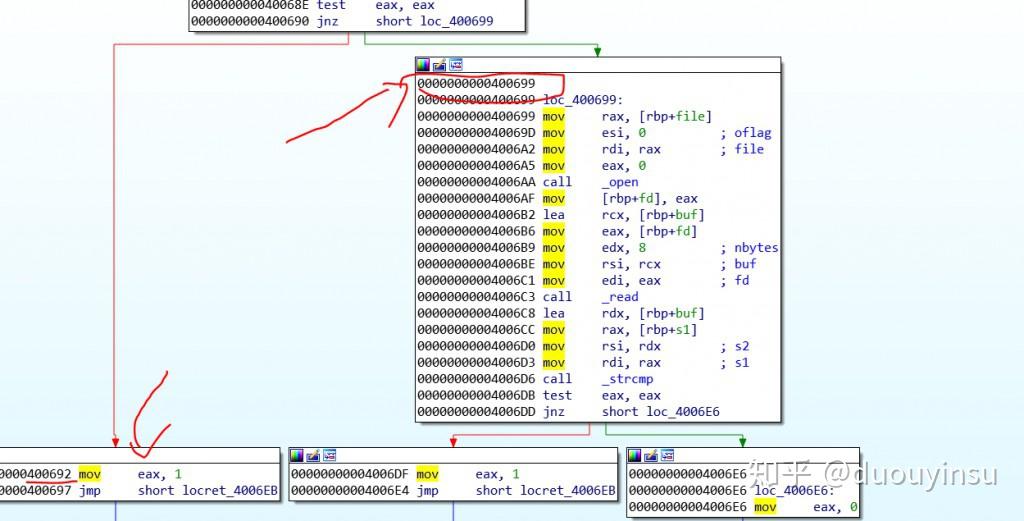Click the edit pencil icon on 4006DF block
The height and width of the screenshot is (521, 1024).
[x=313, y=455]
